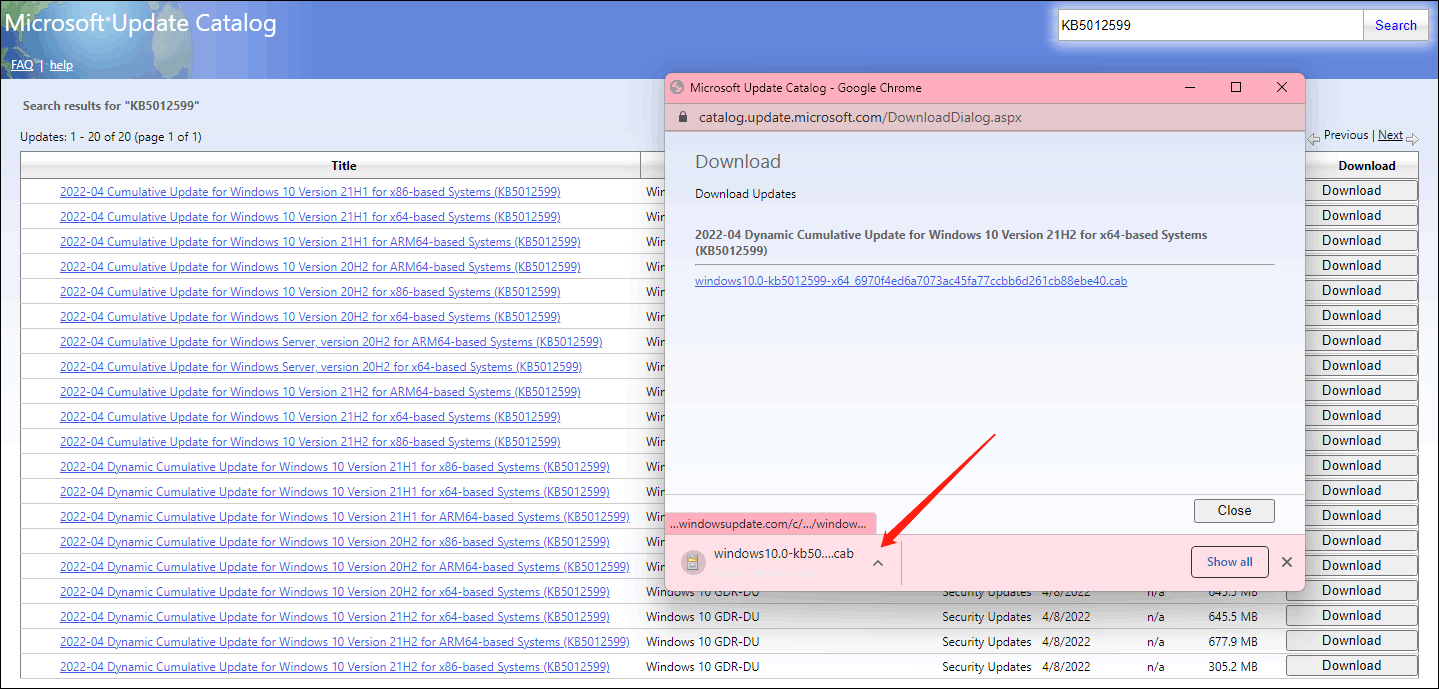
Task: Click Download button for Dynamic 20H2 x64 row
Action: 1351,591
